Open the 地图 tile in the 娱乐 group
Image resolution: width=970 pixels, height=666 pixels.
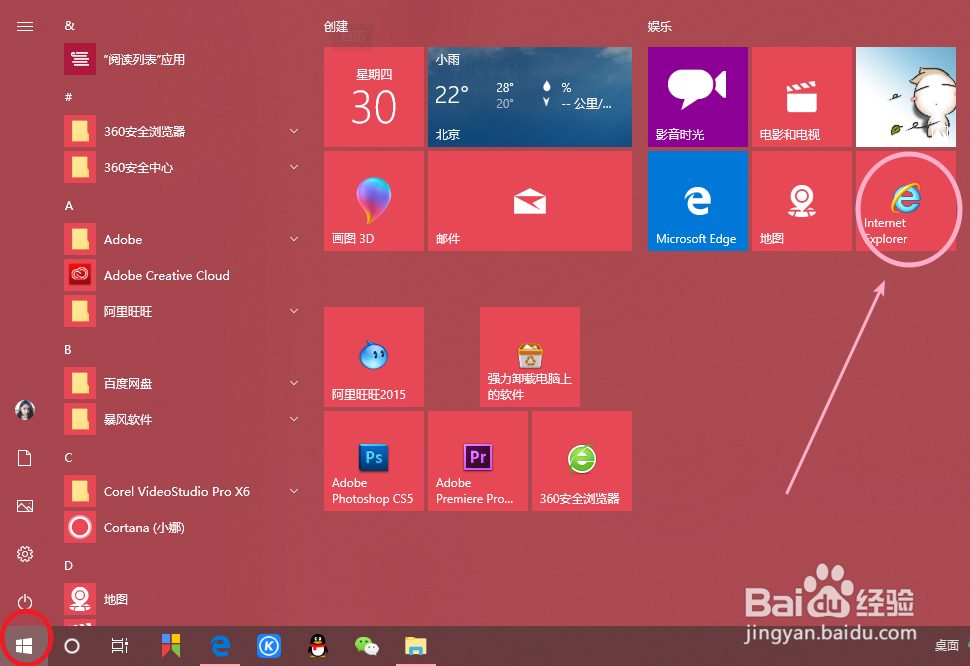coord(802,201)
